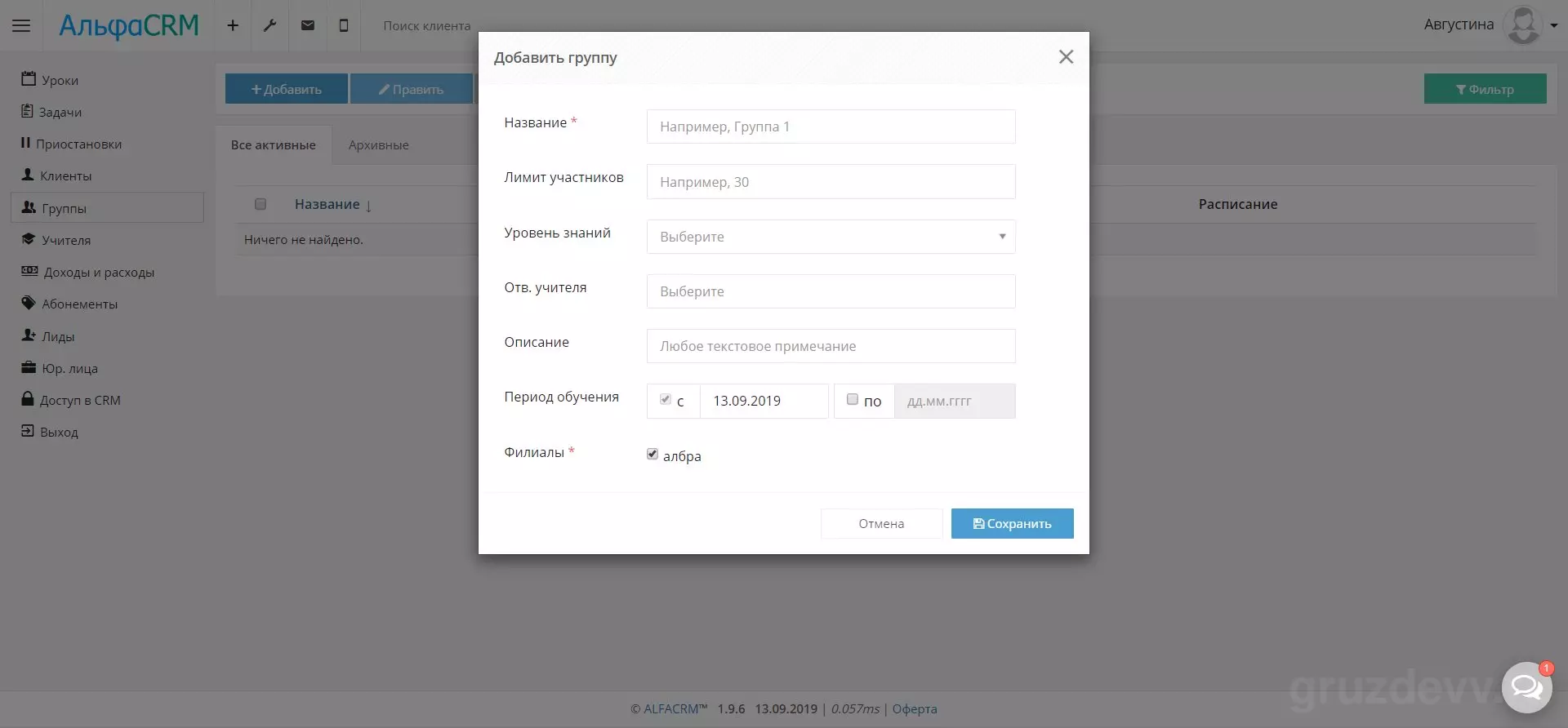Click the Ничего не найдено text
The width and height of the screenshot is (1568, 728).
304,239
